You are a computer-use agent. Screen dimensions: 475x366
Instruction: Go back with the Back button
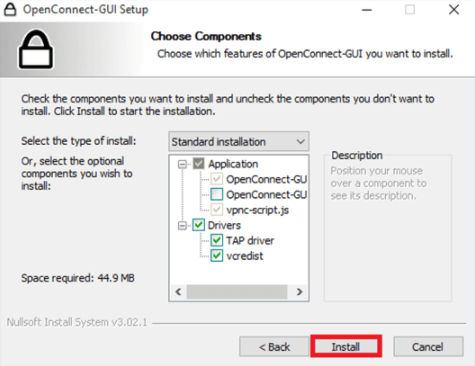[274, 347]
